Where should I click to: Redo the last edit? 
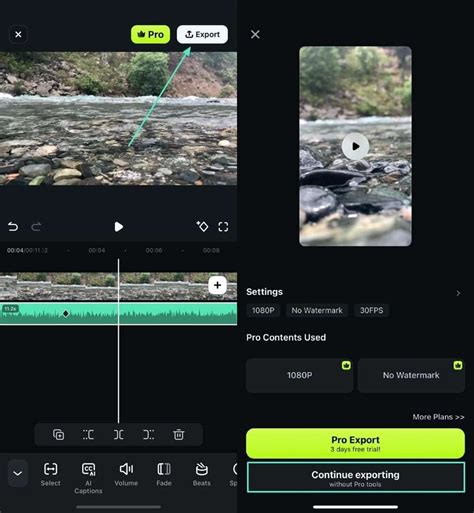click(x=36, y=227)
